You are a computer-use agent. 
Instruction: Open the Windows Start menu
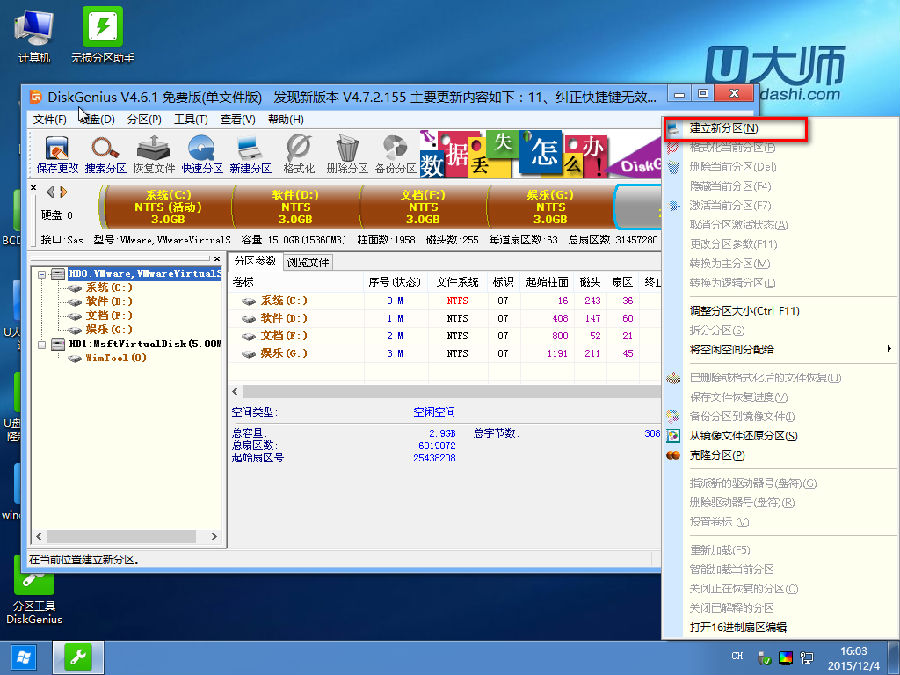[x=24, y=658]
